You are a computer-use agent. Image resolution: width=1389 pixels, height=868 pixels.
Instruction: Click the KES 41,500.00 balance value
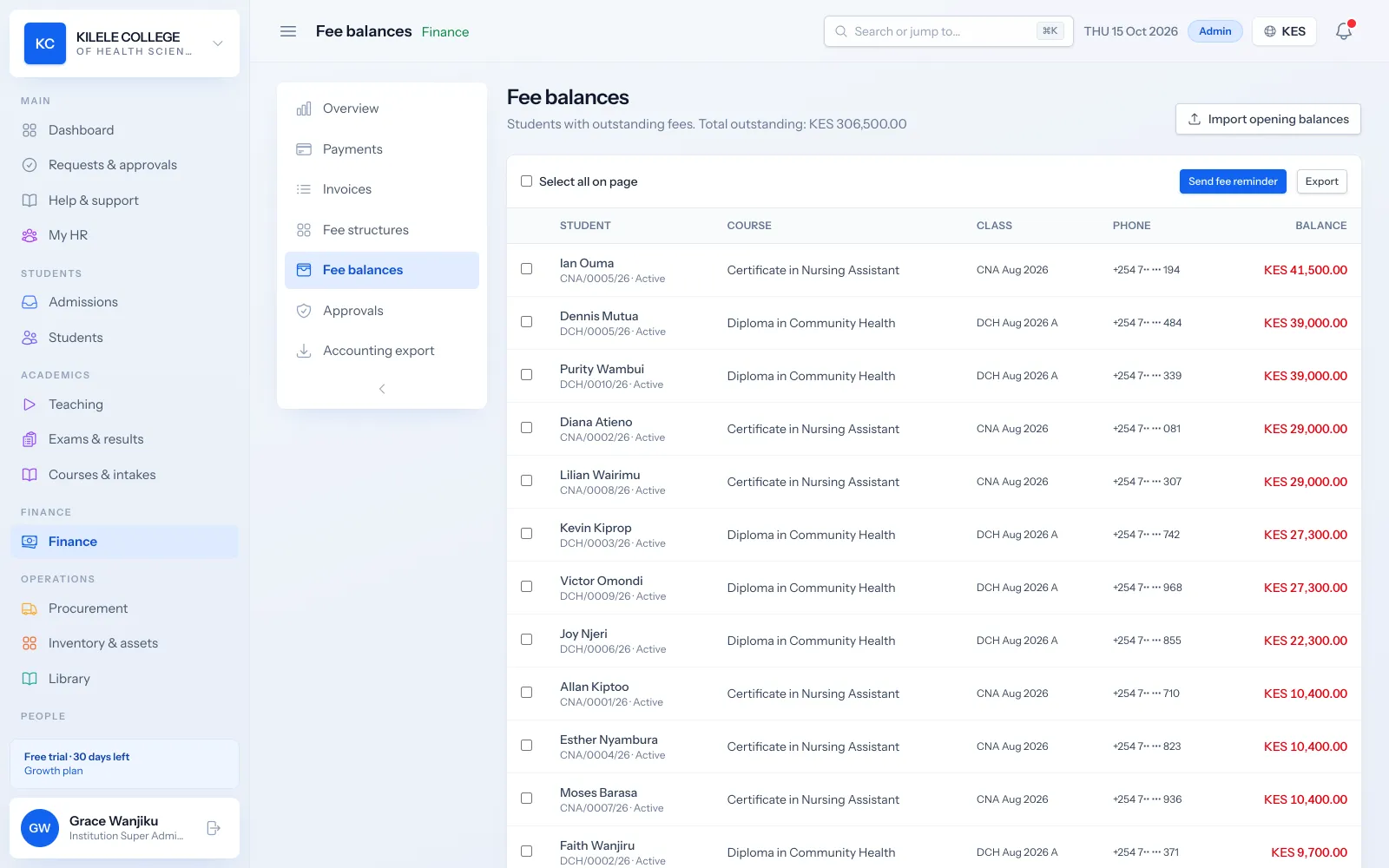[1305, 270]
